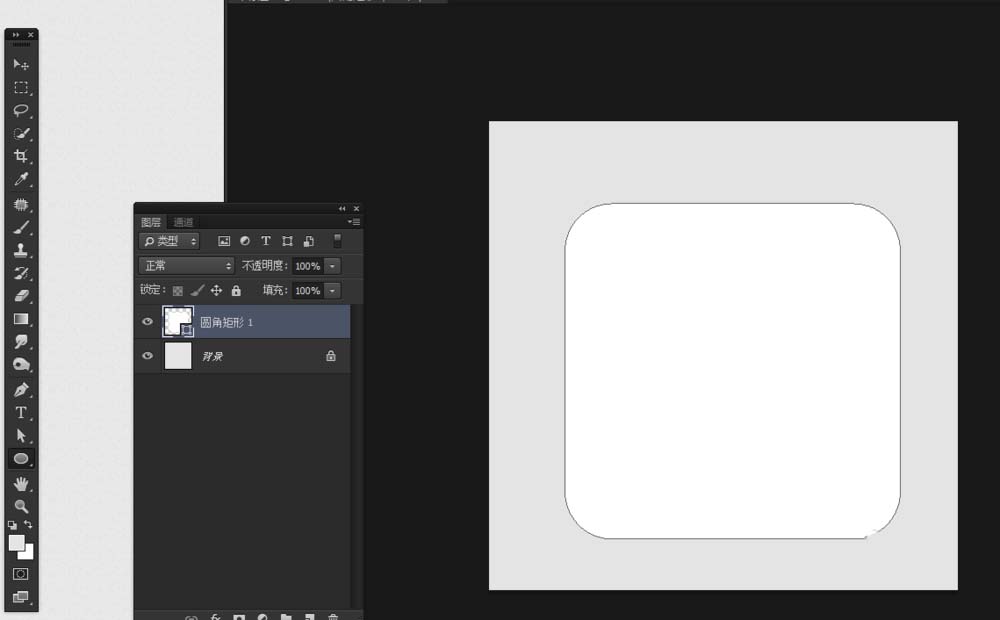
Task: Select the Hand tool
Action: tap(20, 483)
